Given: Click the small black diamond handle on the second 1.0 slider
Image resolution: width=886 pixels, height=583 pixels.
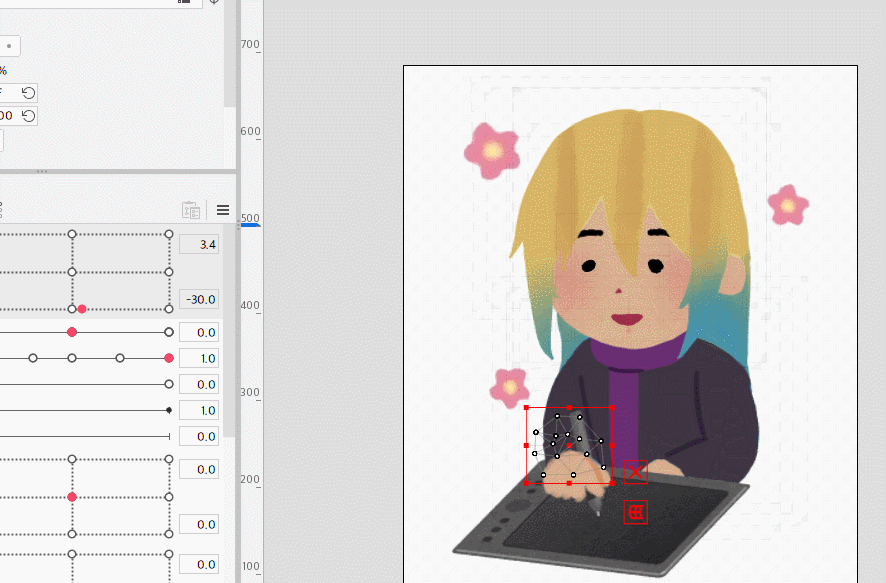Looking at the screenshot, I should pyautogui.click(x=169, y=410).
